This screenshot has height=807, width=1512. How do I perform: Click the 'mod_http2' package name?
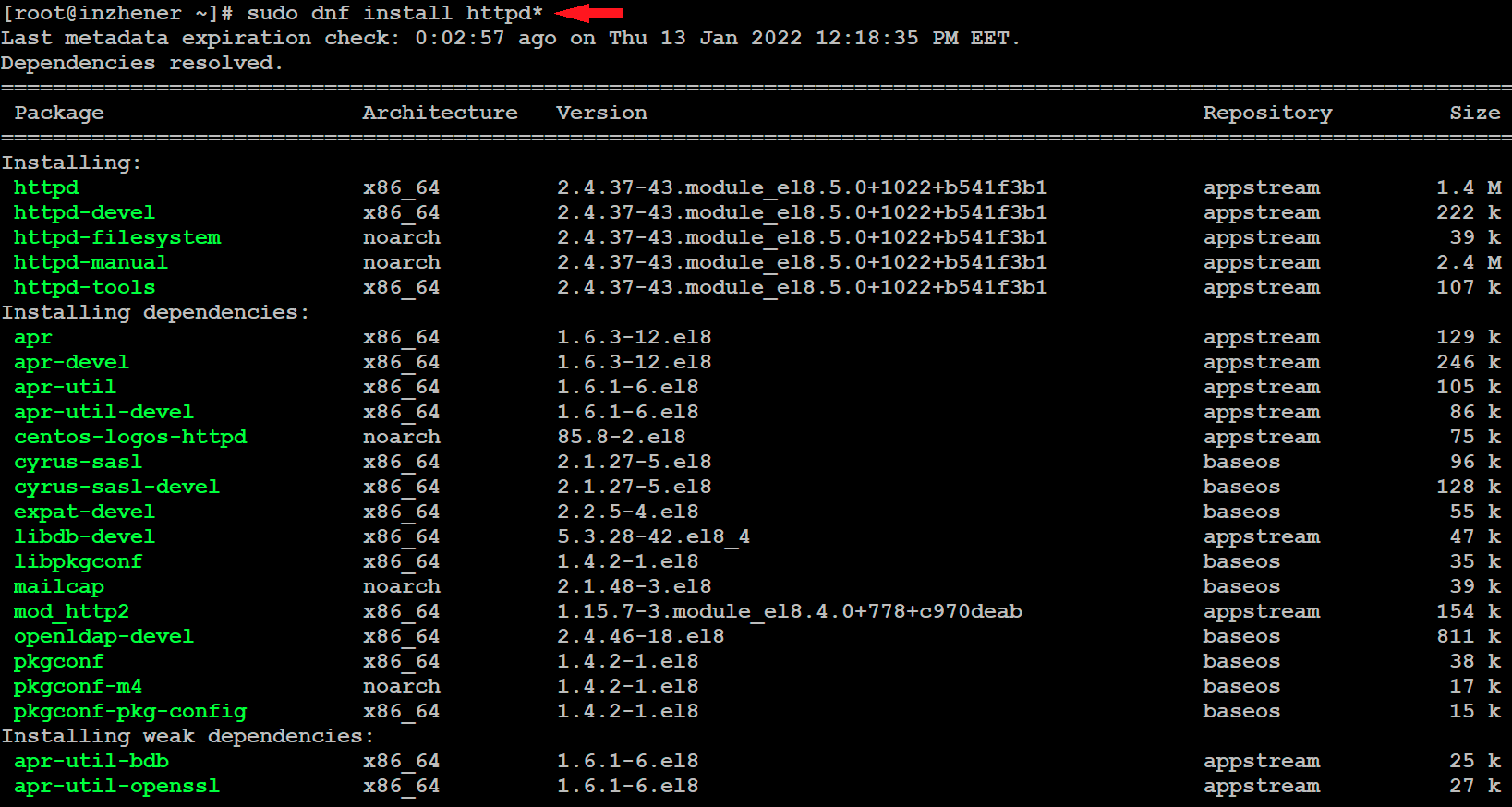pyautogui.click(x=71, y=611)
